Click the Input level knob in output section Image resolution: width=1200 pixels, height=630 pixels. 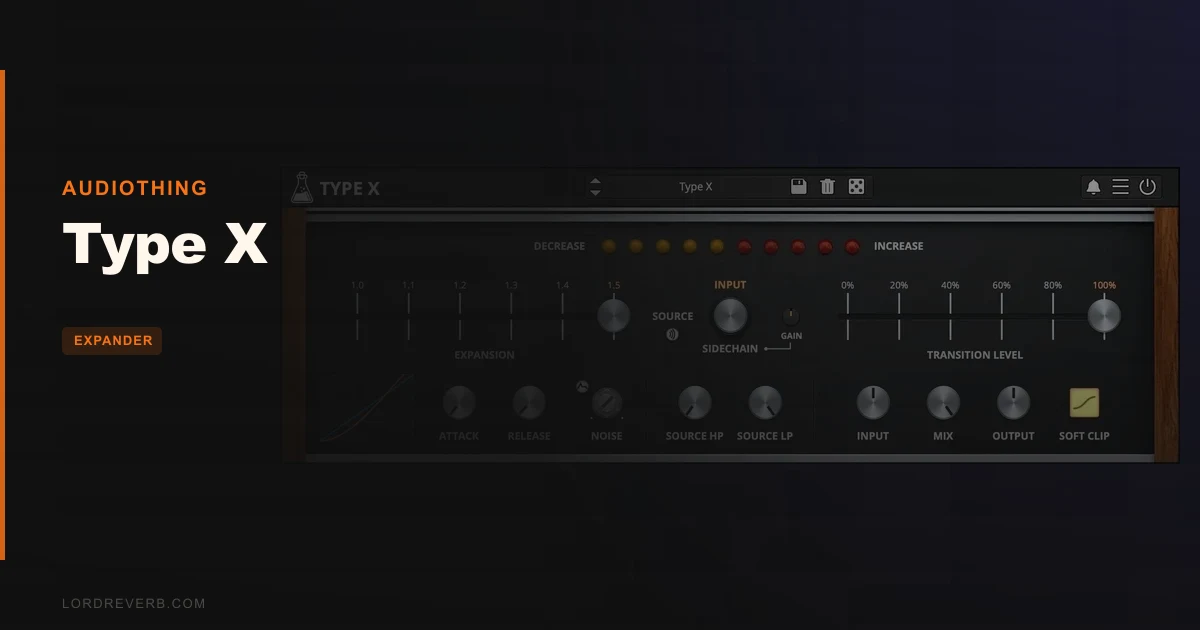[873, 403]
